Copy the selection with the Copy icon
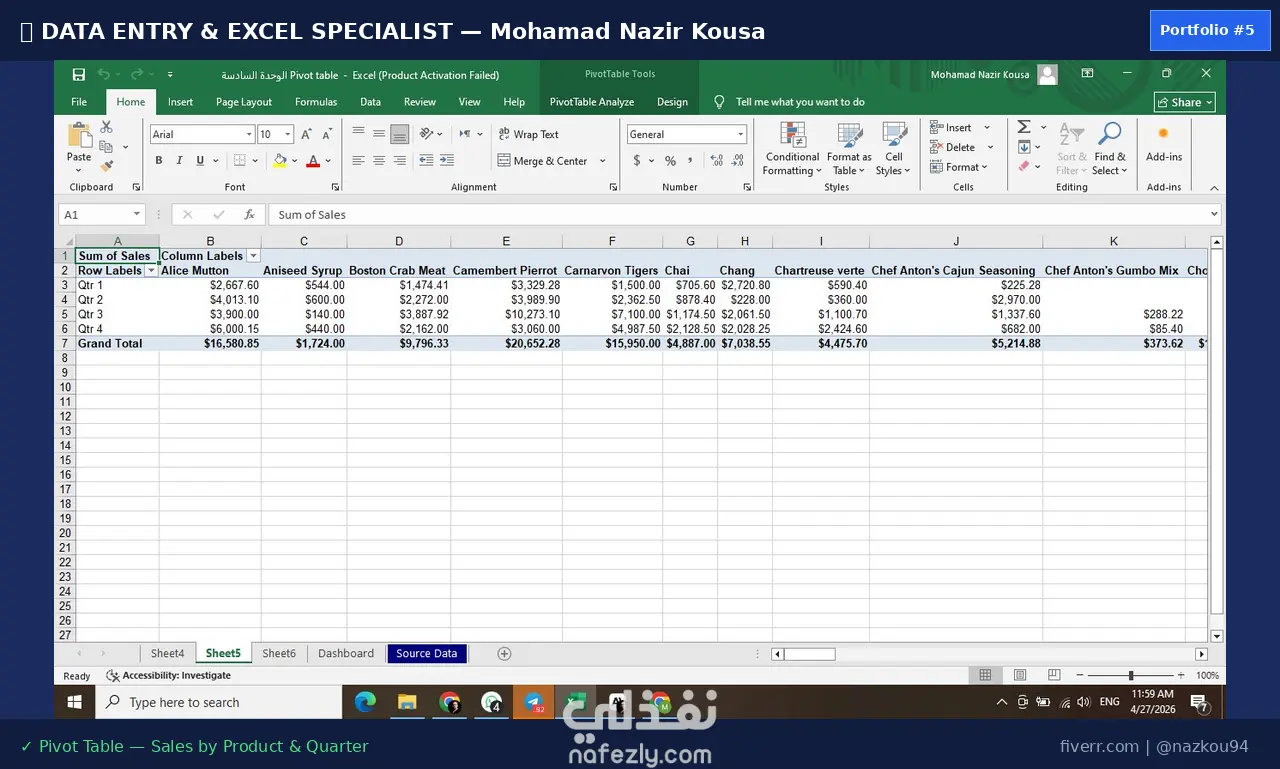This screenshot has width=1280, height=769. coord(106,147)
